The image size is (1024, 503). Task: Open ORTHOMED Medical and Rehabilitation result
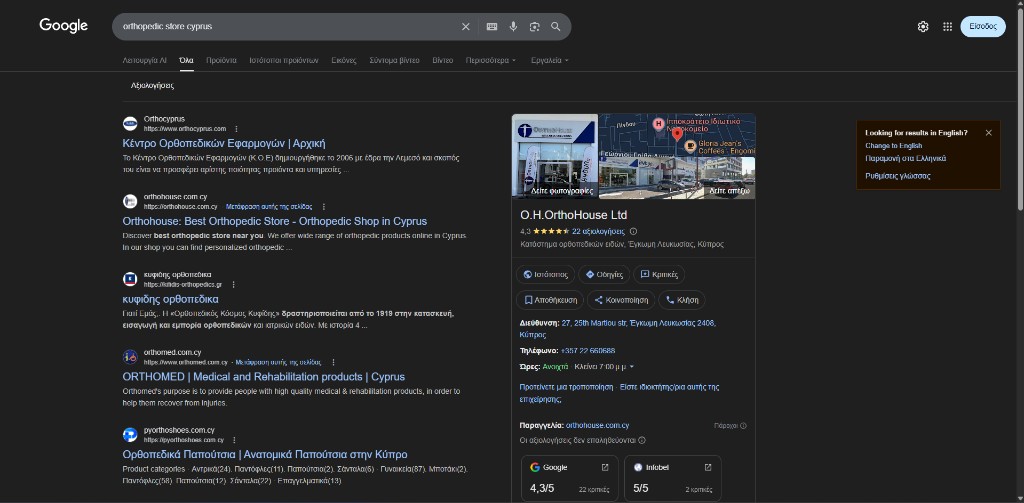264,377
